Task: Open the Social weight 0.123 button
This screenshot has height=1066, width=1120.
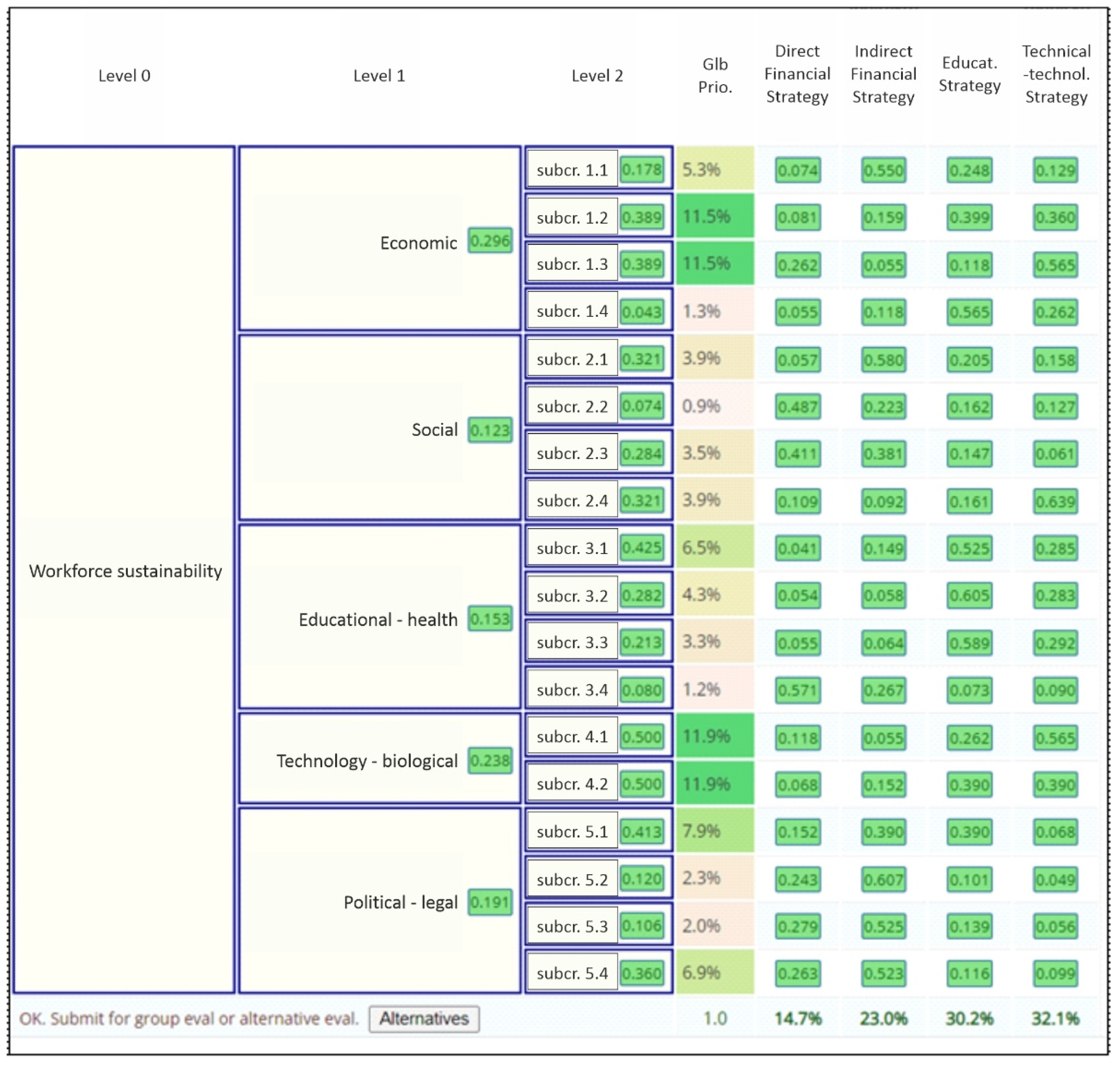Action: click(x=490, y=430)
